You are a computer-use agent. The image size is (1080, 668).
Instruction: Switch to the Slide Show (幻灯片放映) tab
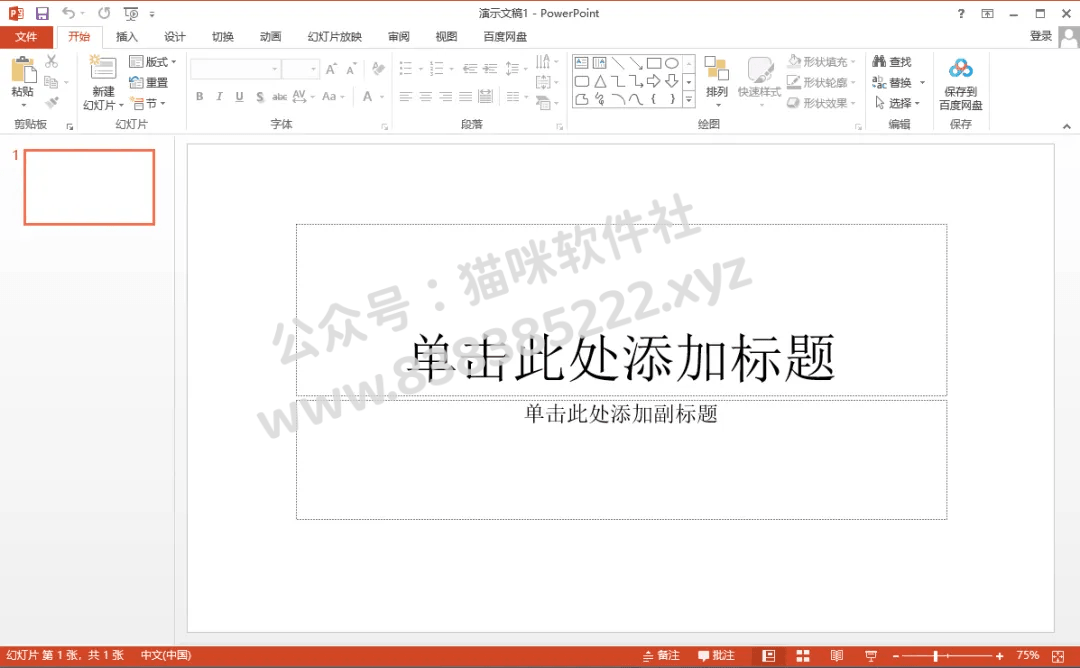click(335, 36)
